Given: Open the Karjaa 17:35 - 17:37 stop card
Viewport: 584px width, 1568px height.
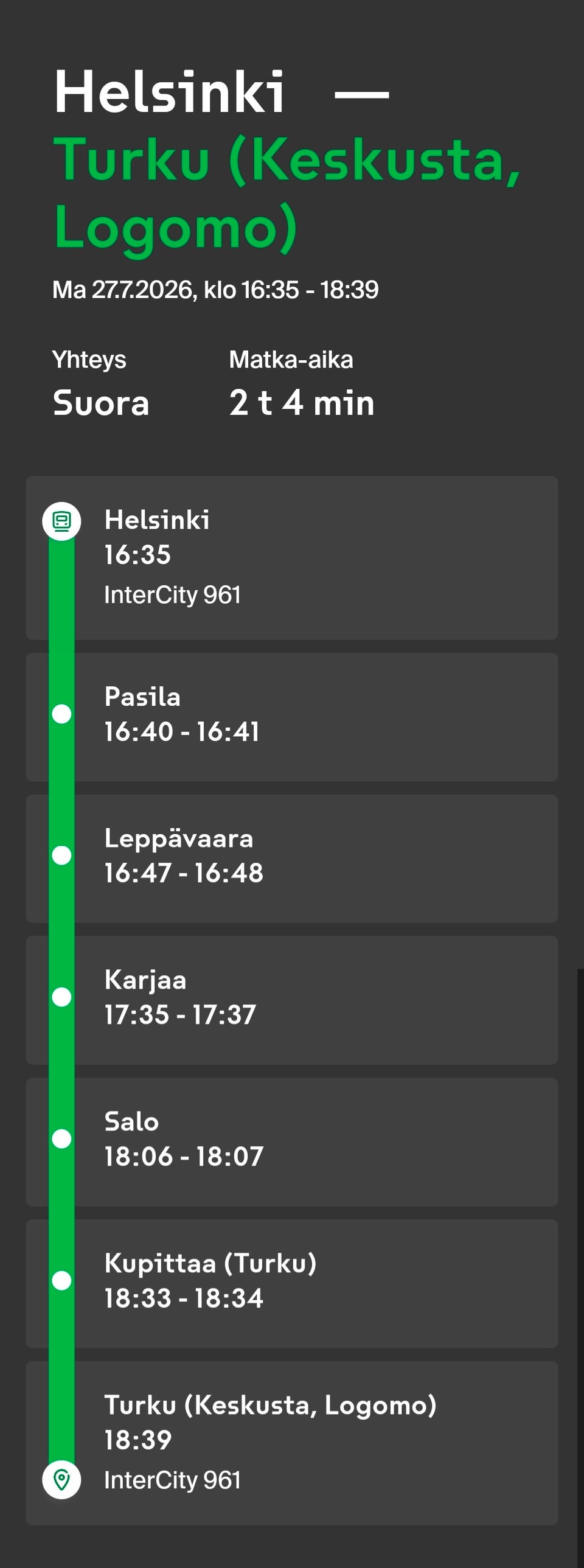Looking at the screenshot, I should click(x=292, y=1000).
